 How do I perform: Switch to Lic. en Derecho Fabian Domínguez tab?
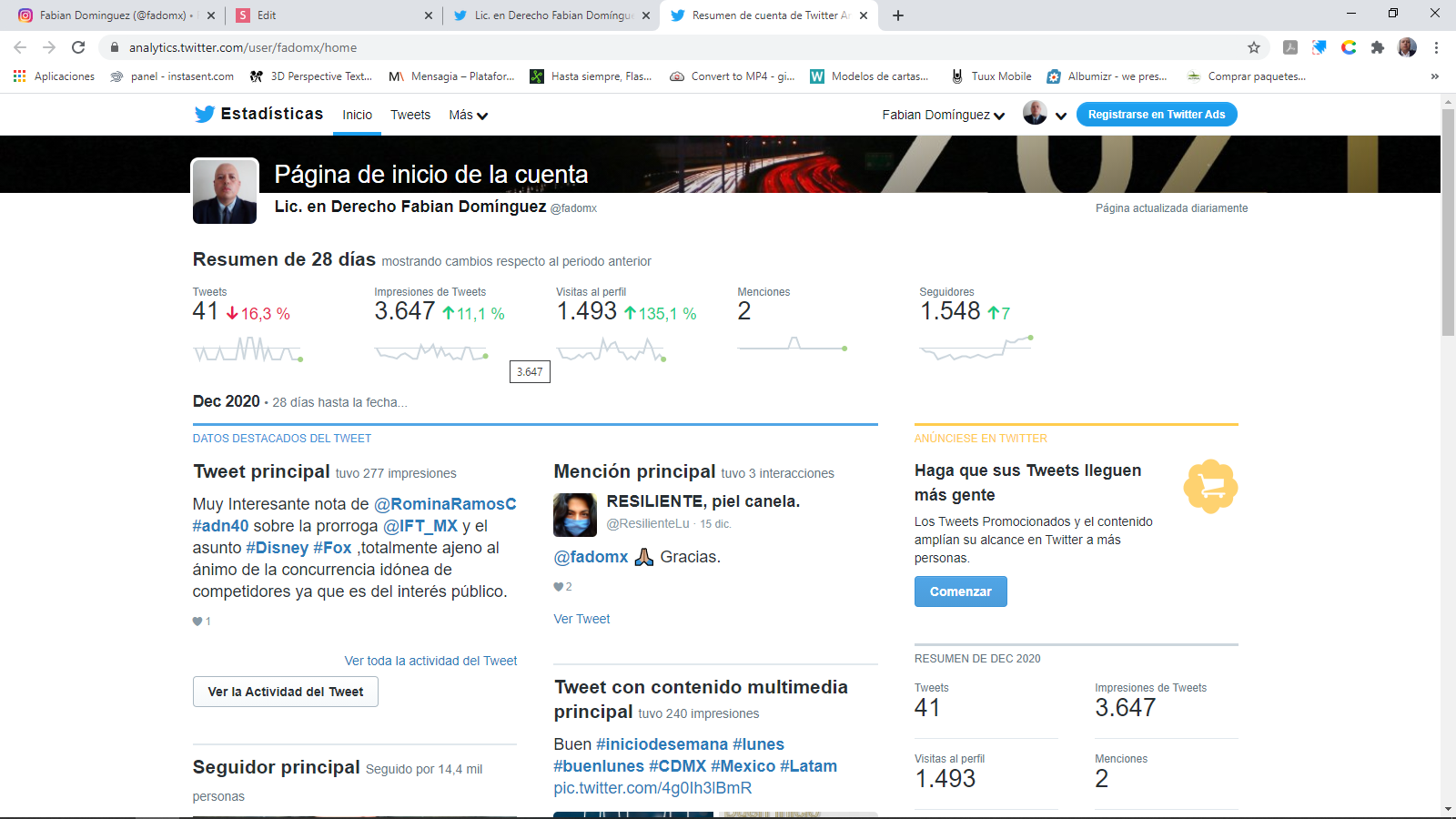pos(551,15)
